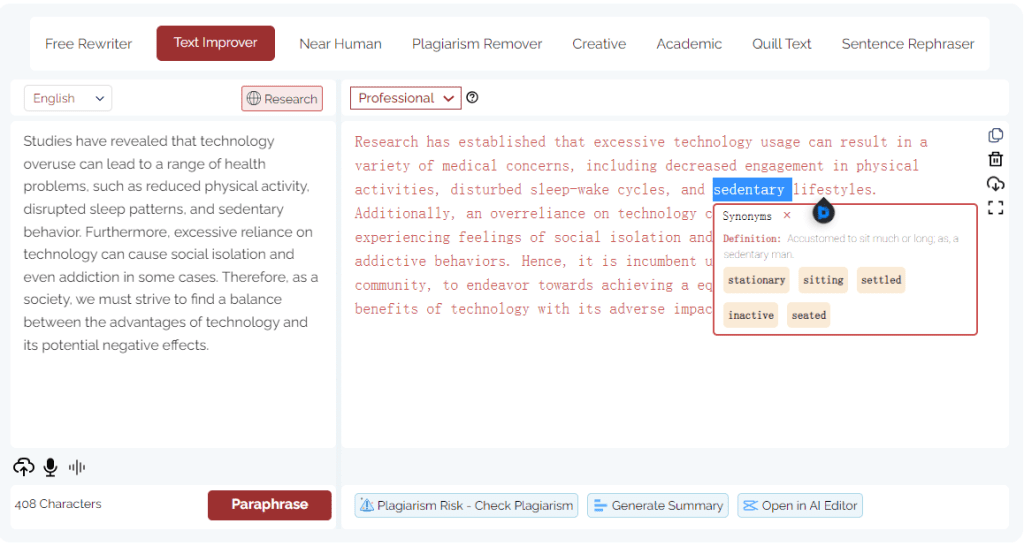Expand output panel to fullscreen
Viewport: 1024px width, 546px height.
click(x=995, y=208)
